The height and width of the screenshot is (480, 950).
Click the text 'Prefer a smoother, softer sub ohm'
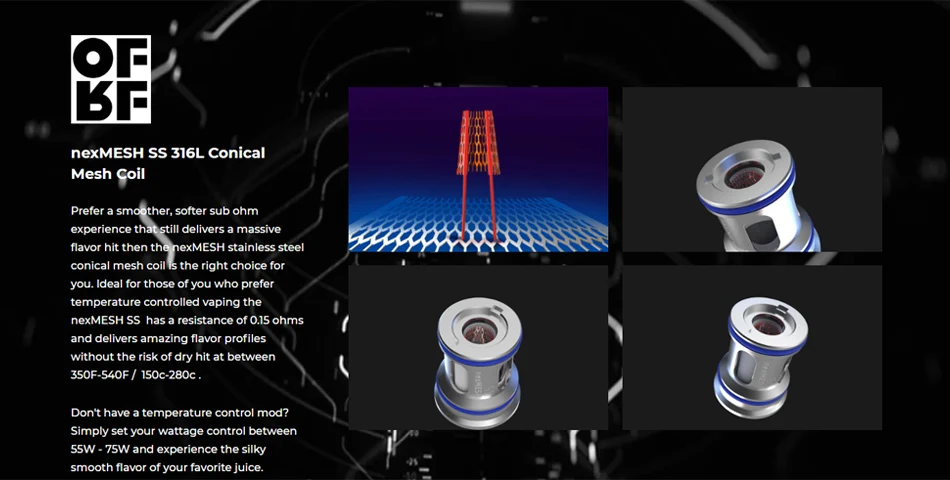click(x=164, y=212)
